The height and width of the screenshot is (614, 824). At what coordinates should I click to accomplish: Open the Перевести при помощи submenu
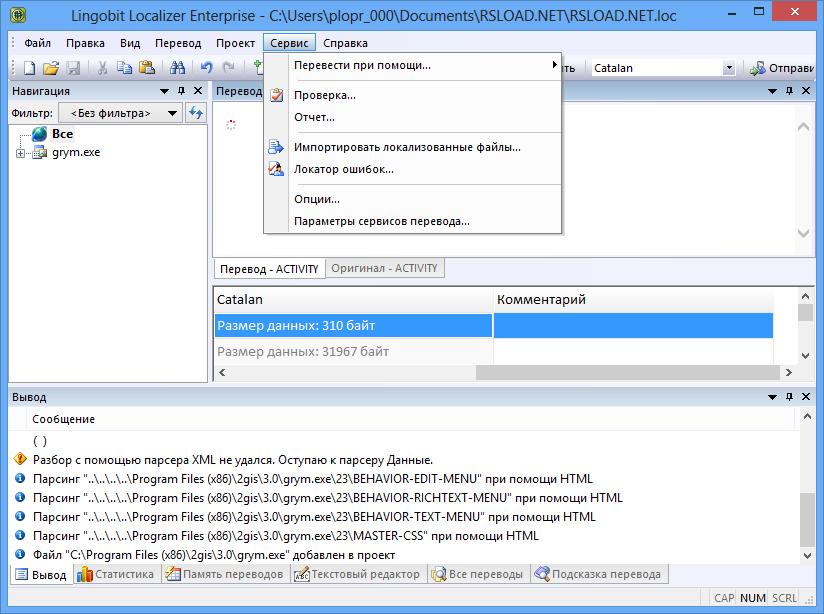click(x=413, y=65)
